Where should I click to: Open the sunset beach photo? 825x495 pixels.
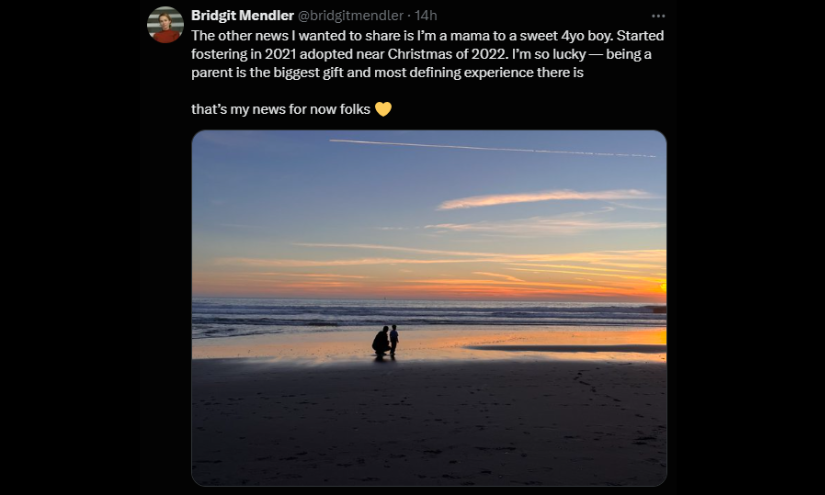(x=429, y=250)
